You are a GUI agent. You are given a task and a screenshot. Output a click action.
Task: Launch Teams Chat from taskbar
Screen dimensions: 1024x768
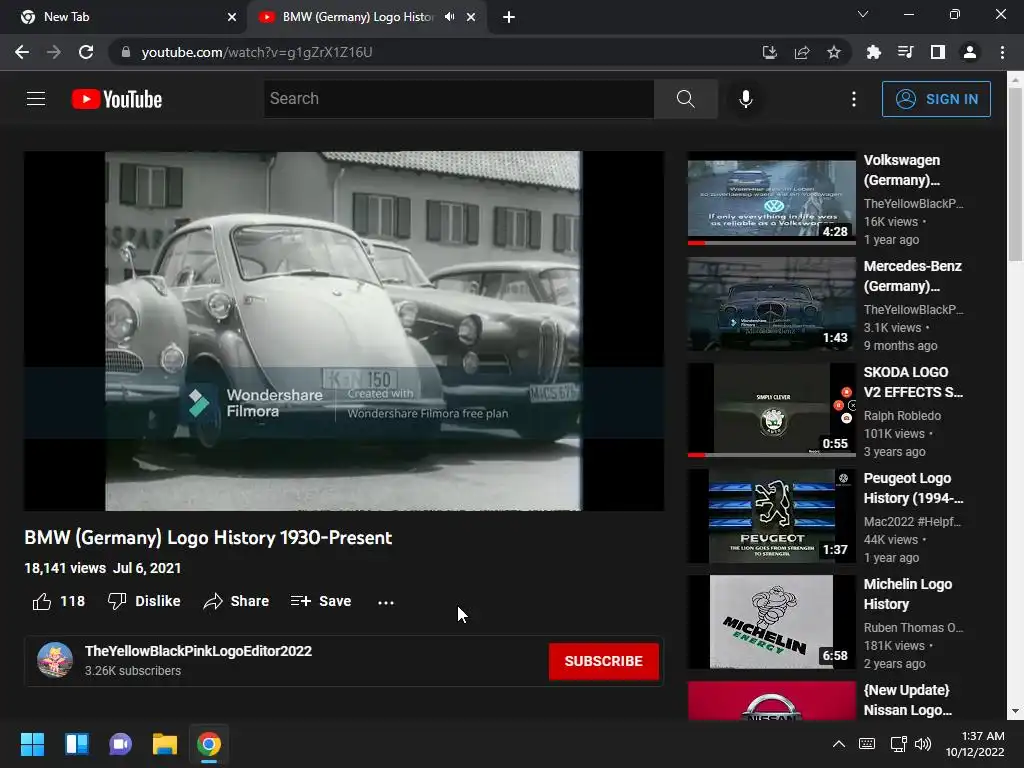[121, 744]
